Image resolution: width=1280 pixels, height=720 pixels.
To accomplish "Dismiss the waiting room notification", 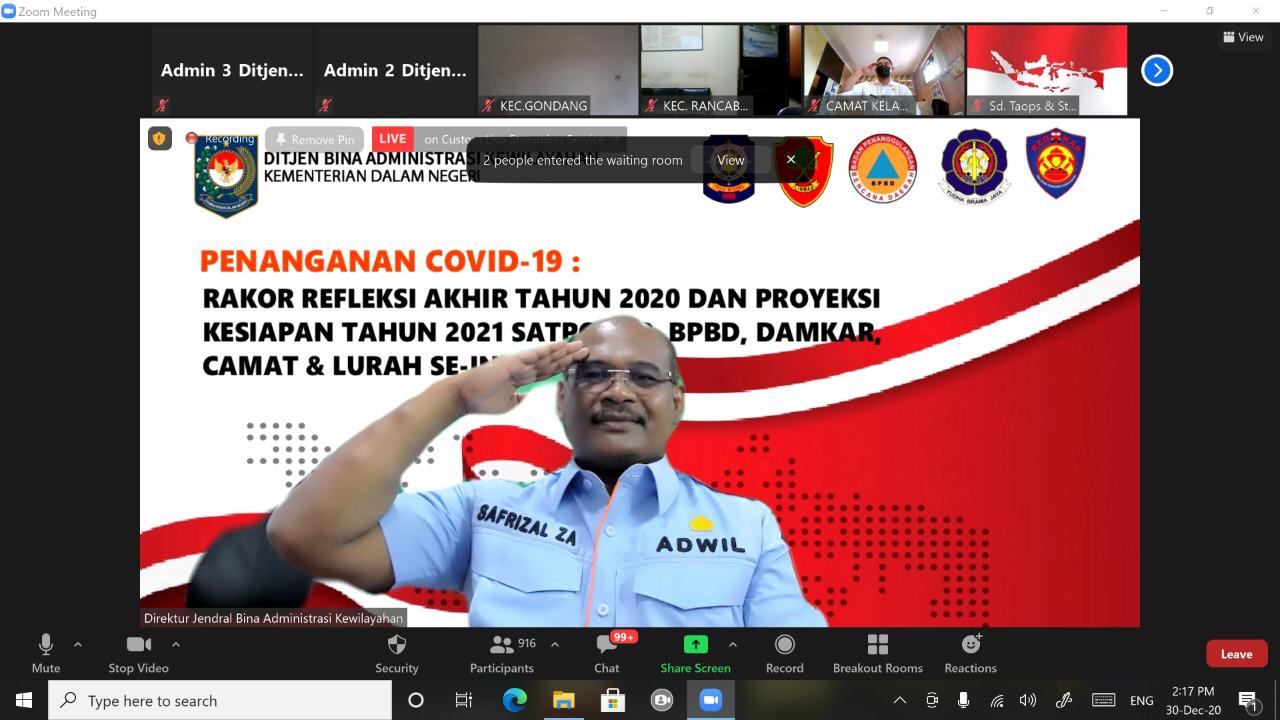I will click(x=791, y=160).
